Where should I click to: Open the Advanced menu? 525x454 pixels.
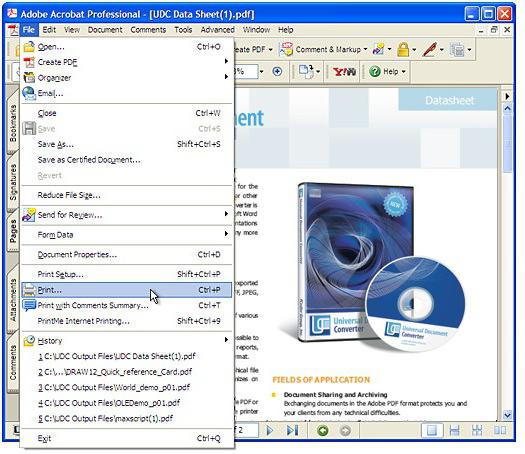(x=218, y=30)
